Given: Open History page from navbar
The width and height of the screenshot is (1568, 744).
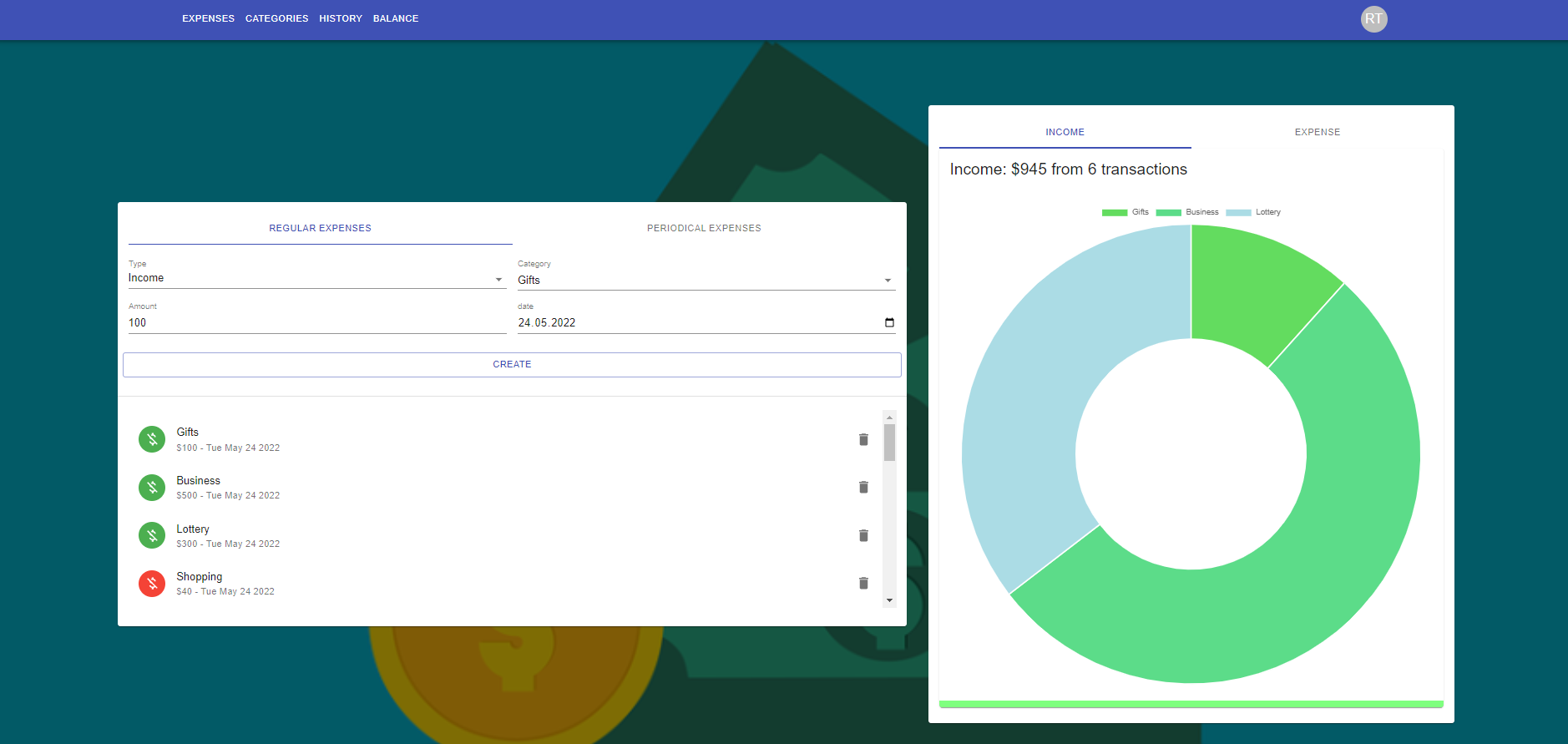Looking at the screenshot, I should (x=341, y=18).
